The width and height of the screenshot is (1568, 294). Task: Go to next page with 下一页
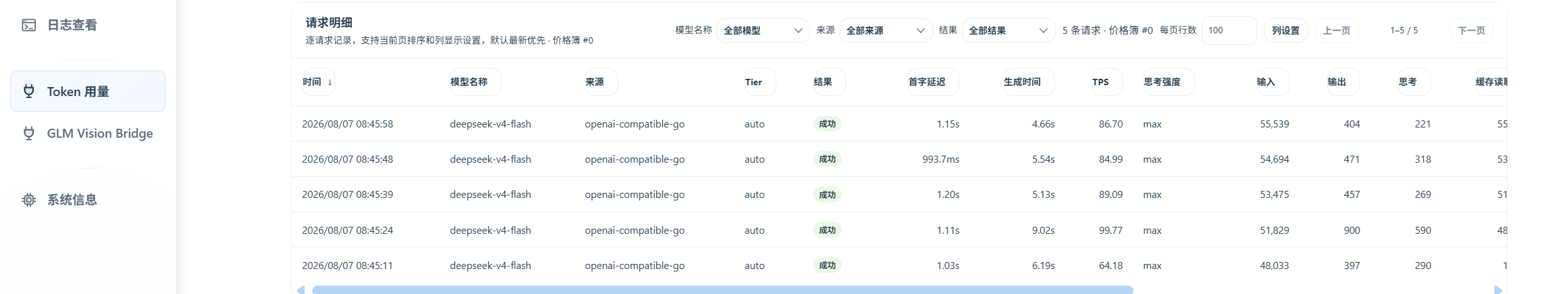(1471, 30)
